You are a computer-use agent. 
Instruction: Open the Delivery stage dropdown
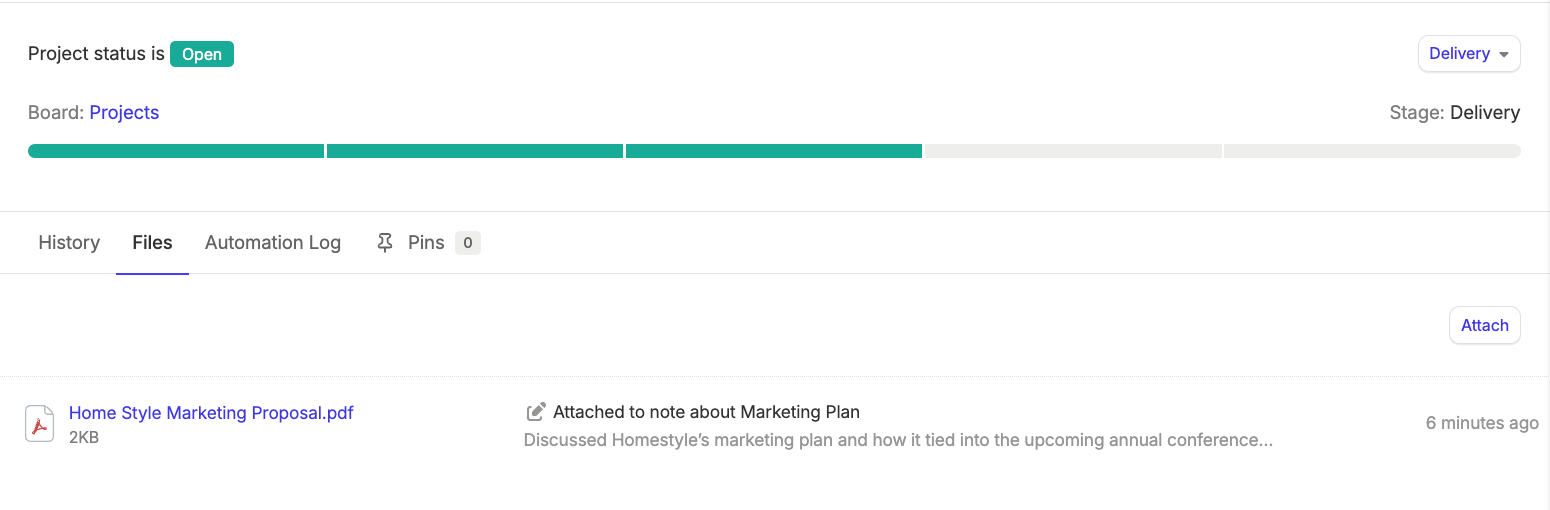pyautogui.click(x=1469, y=54)
